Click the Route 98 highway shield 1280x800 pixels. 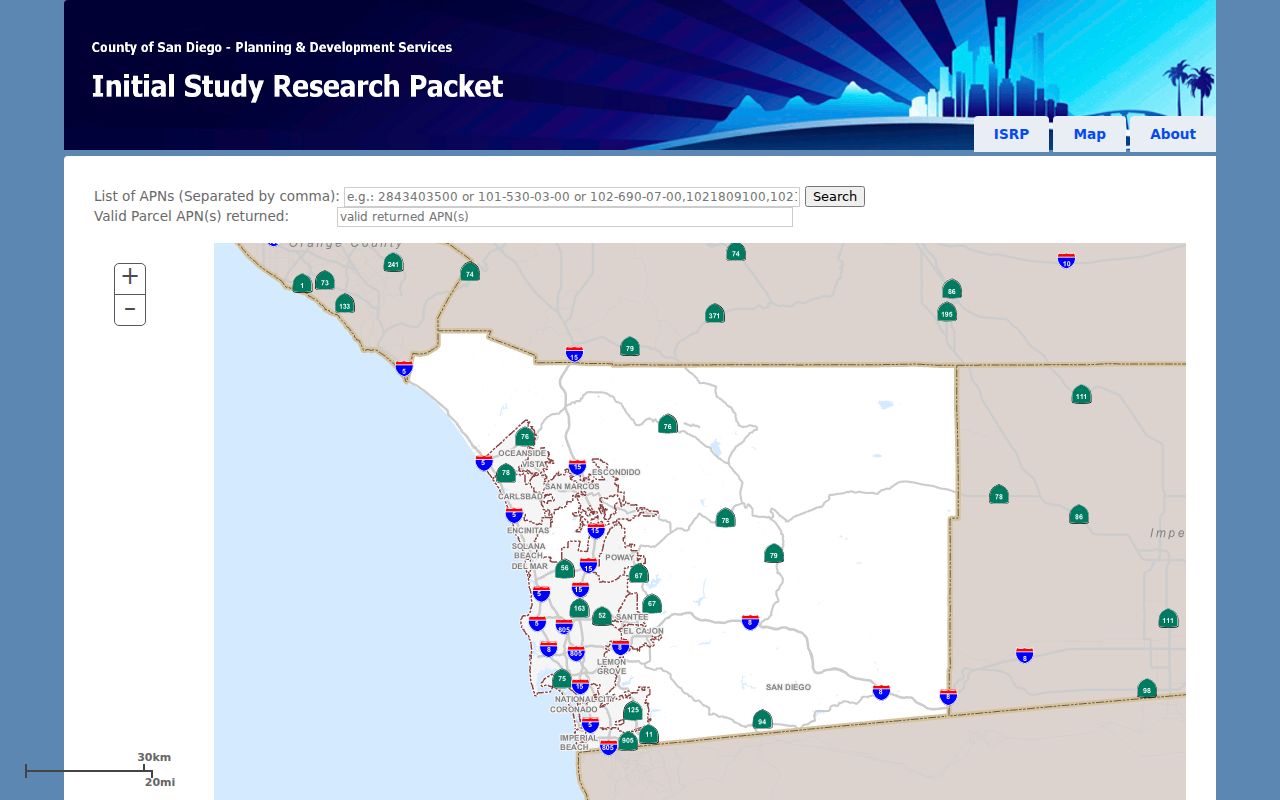tap(1147, 689)
